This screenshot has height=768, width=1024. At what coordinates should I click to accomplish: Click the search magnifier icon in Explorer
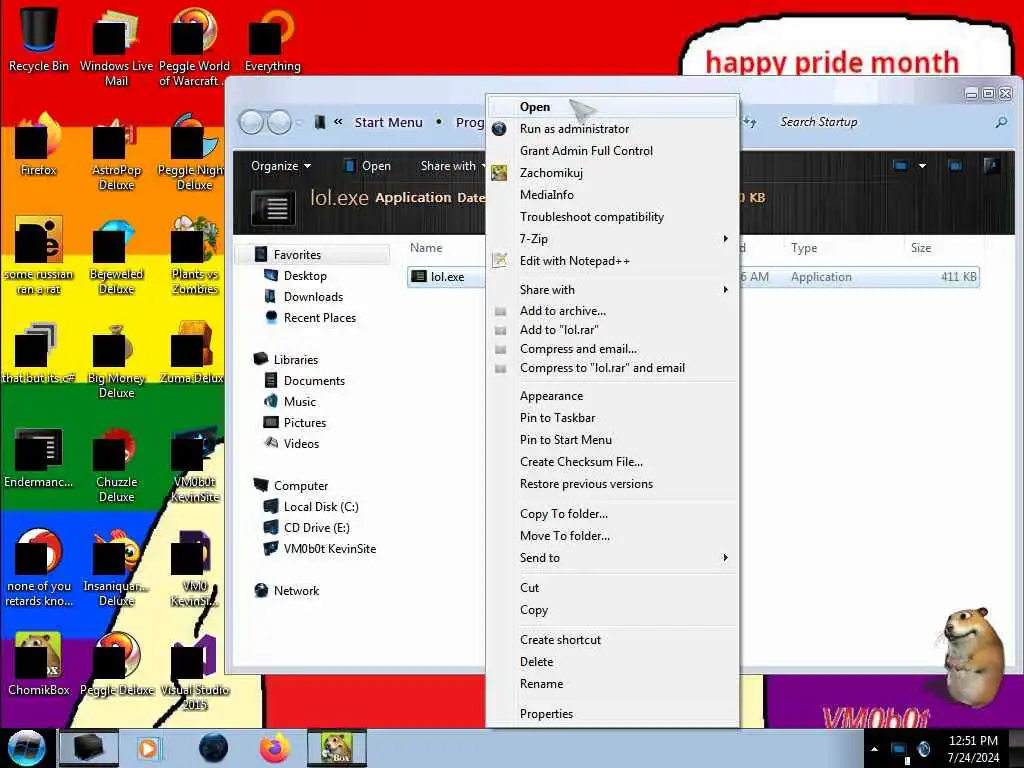1001,122
